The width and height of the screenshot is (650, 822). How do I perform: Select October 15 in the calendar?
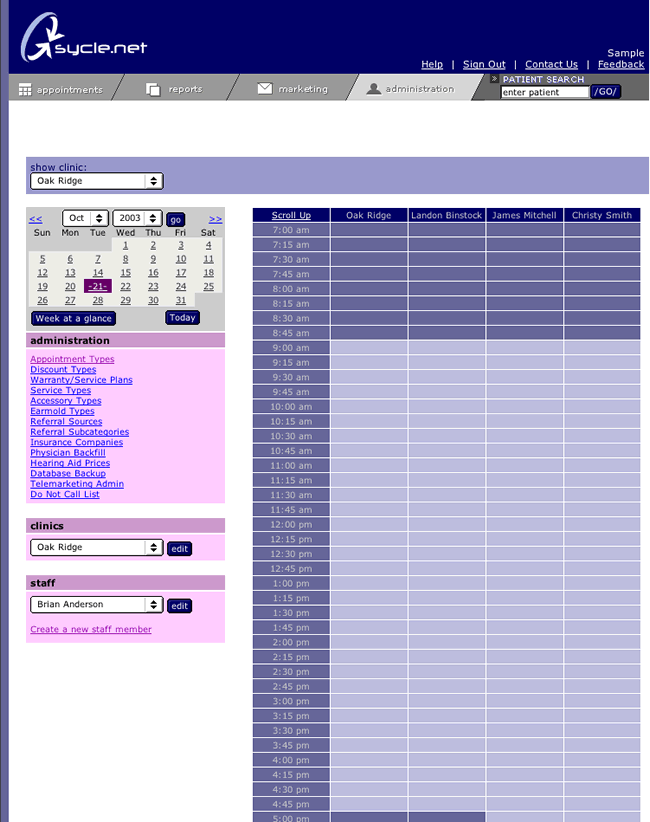125,272
